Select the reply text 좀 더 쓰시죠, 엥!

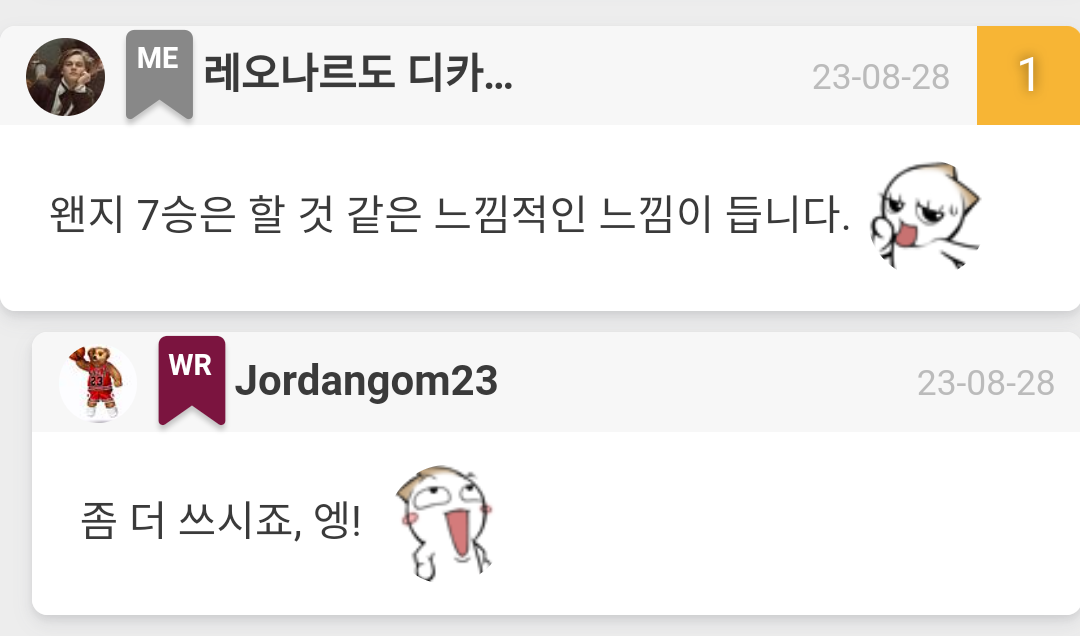click(x=221, y=520)
